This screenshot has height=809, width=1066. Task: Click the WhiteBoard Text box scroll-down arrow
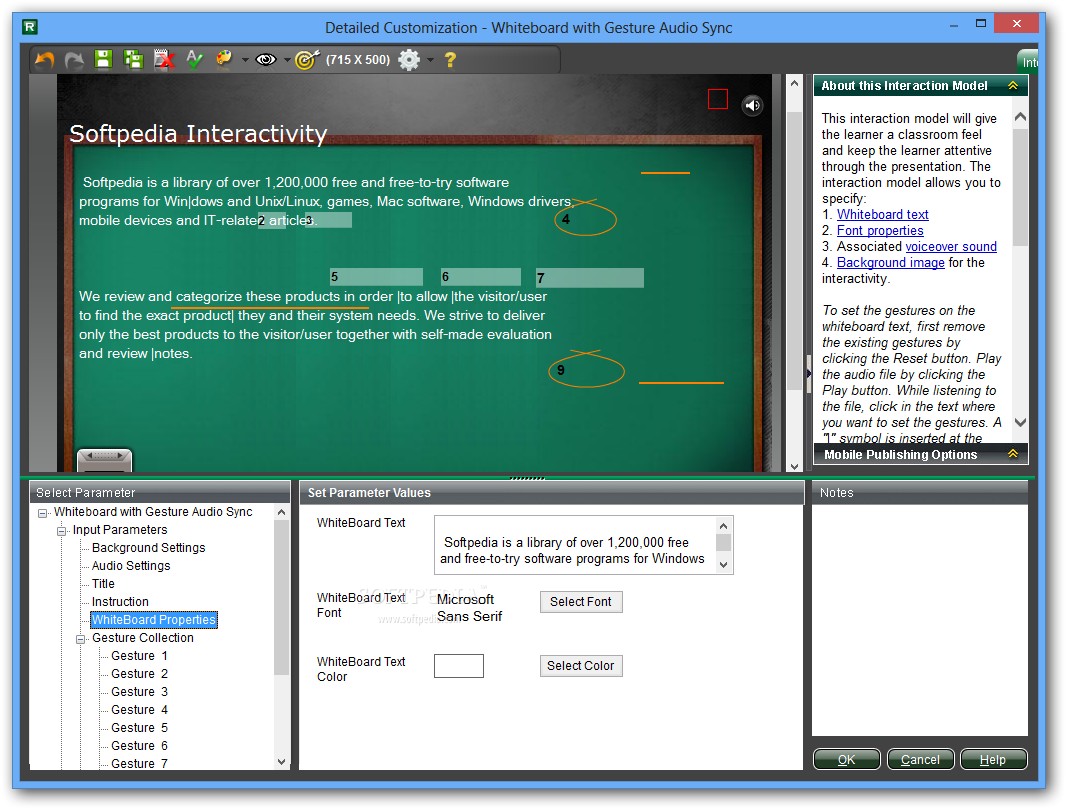(723, 565)
